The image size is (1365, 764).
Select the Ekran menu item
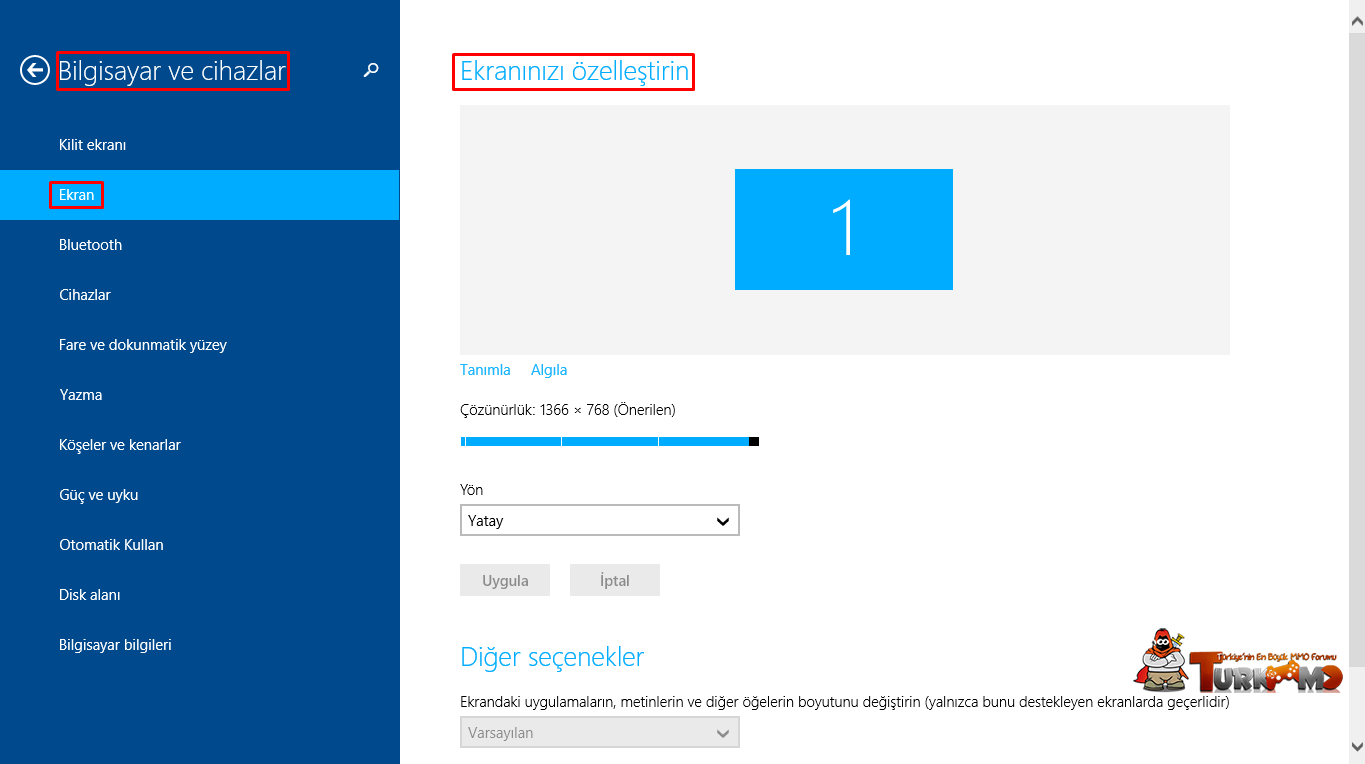200,195
